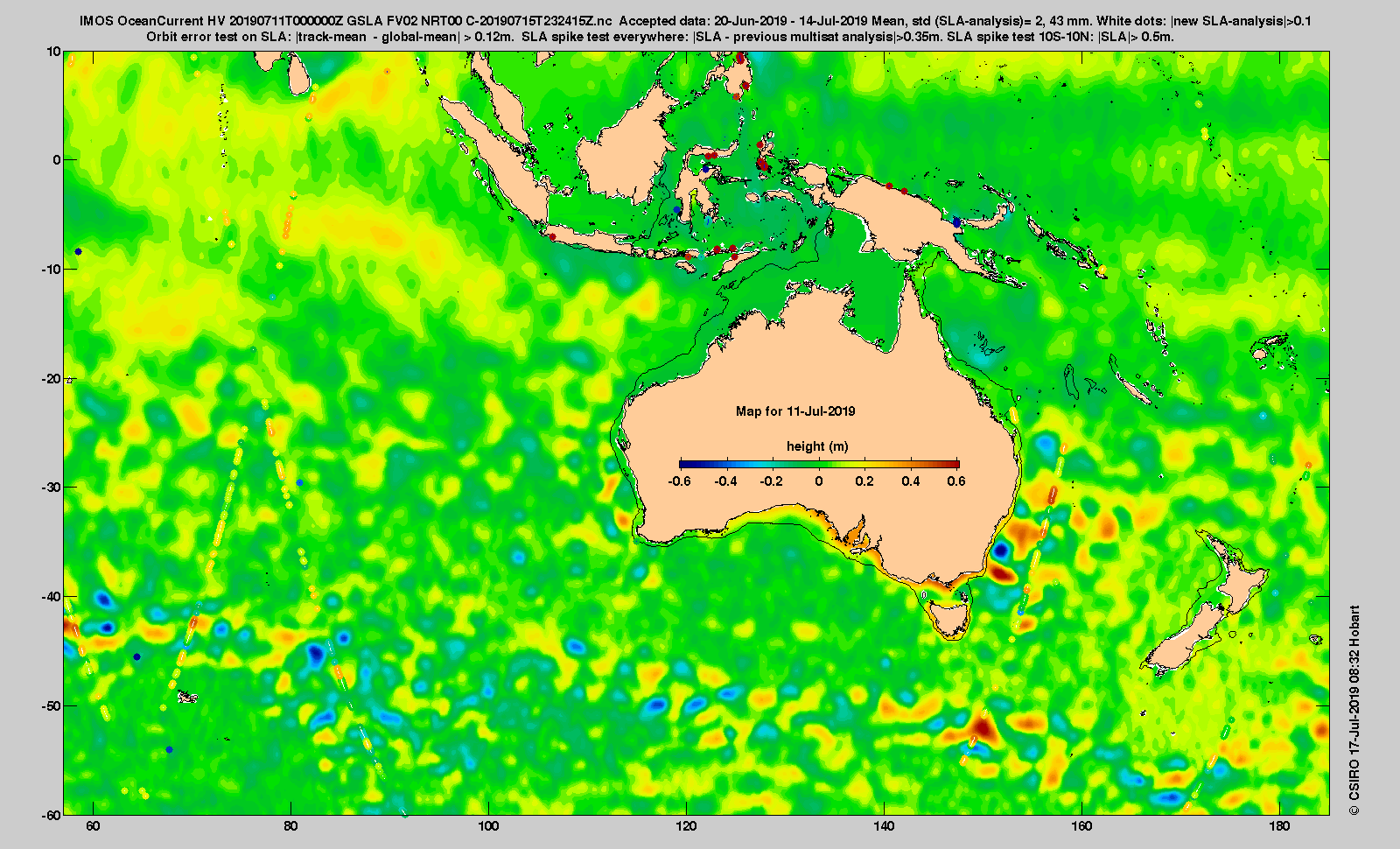Click the latitude axis label -40
The image size is (1400, 849).
click(x=52, y=597)
